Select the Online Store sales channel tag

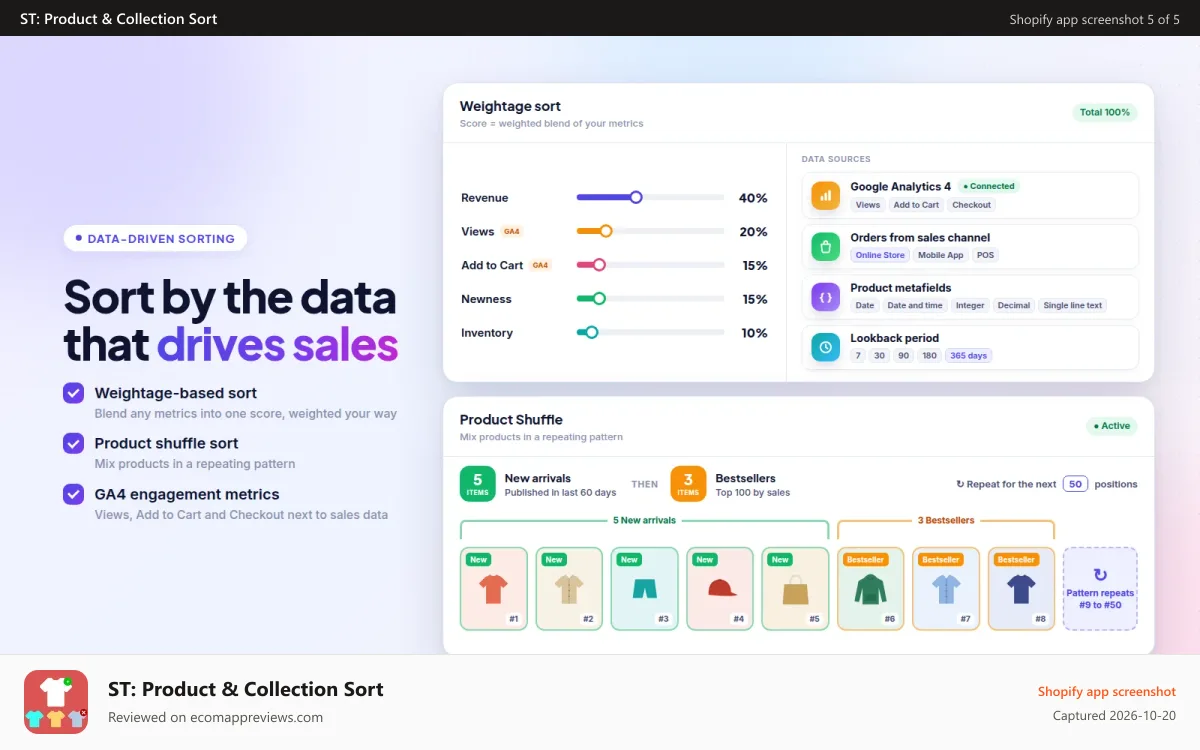(880, 255)
